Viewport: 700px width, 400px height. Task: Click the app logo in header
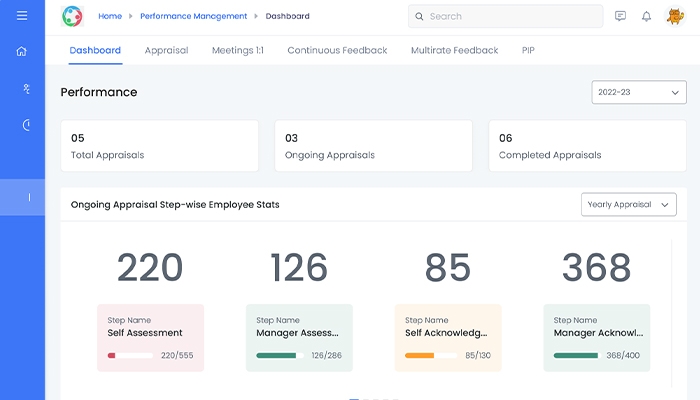72,16
